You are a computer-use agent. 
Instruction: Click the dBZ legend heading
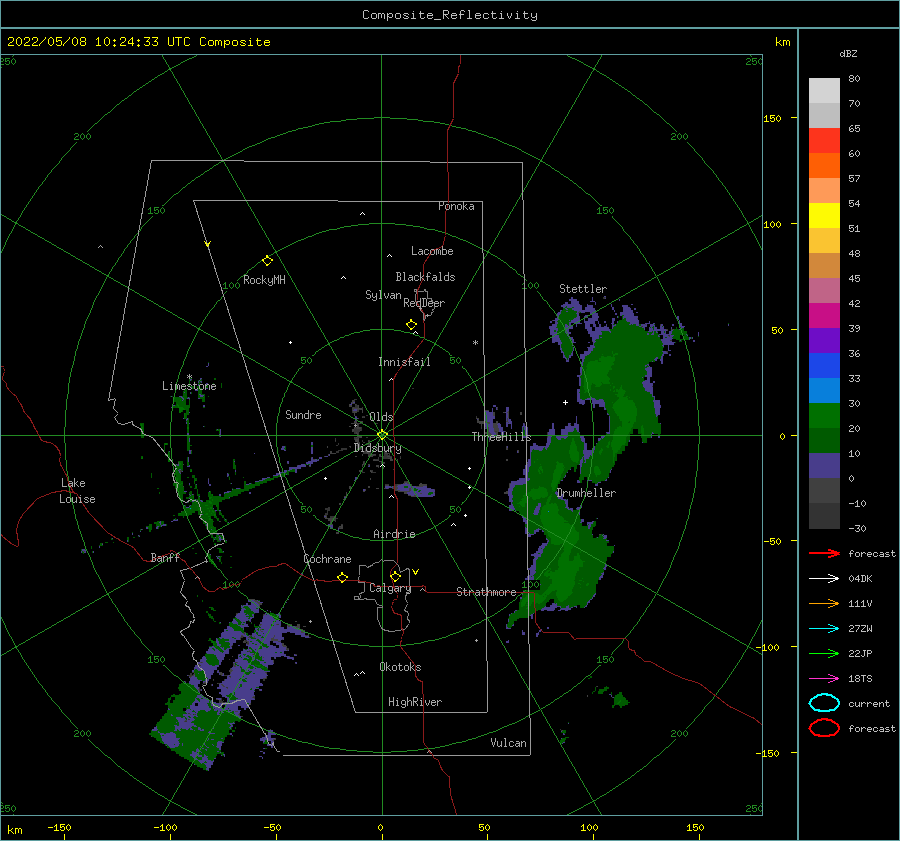[x=848, y=54]
